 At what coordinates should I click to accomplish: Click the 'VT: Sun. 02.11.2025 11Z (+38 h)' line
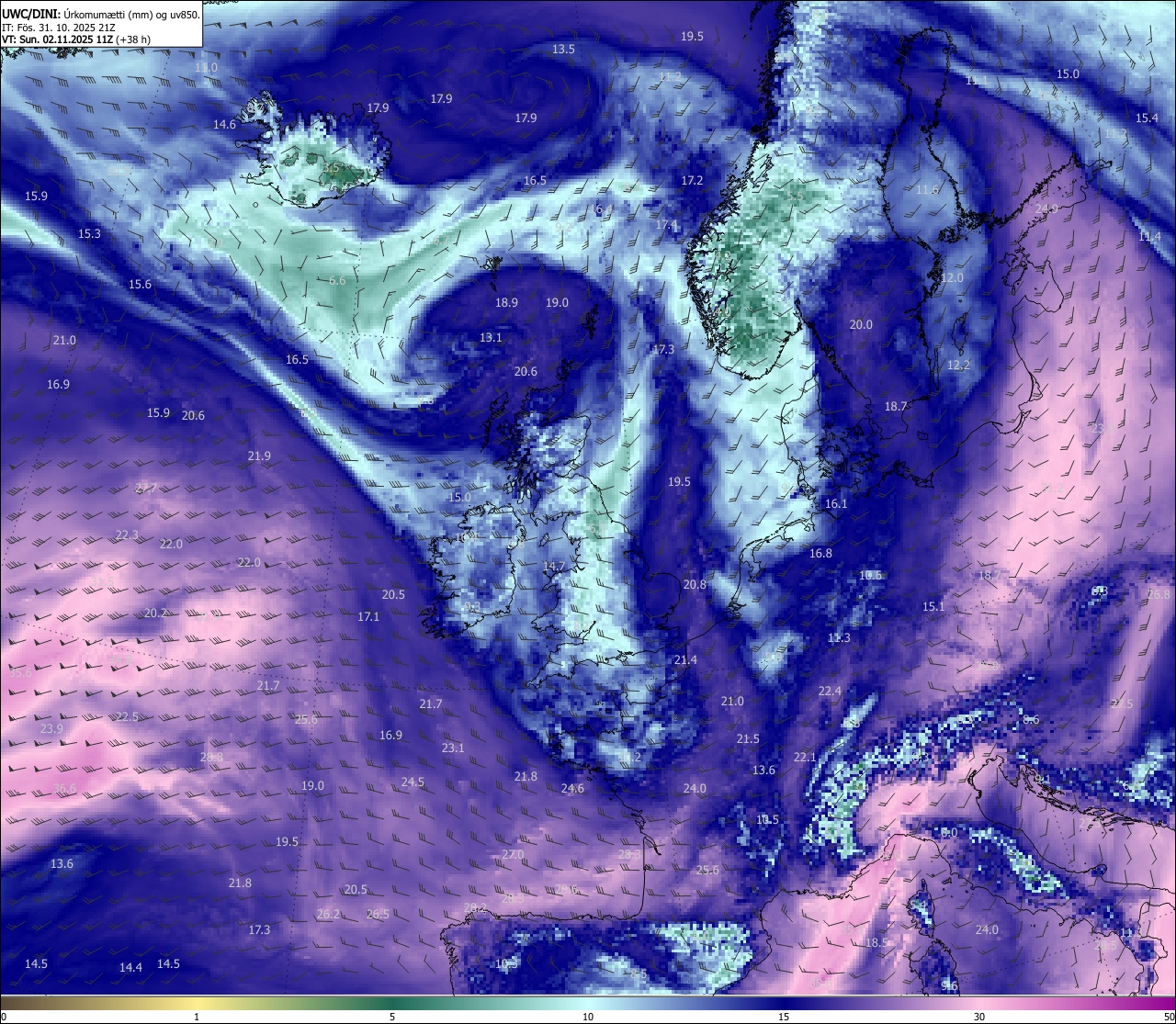pyautogui.click(x=75, y=39)
